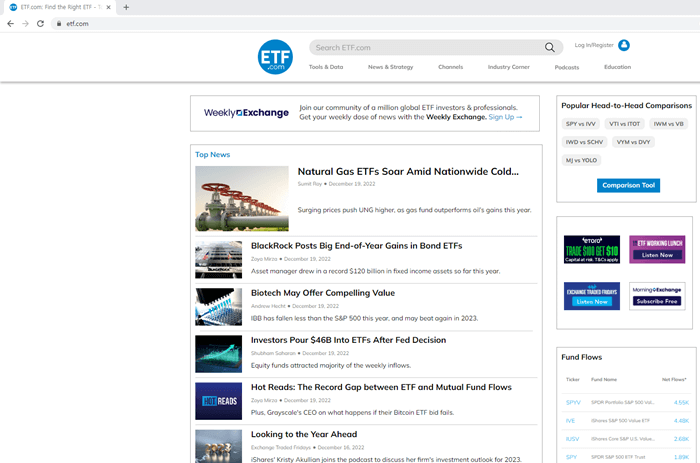
Task: Click the ETF.com logo
Action: pos(275,57)
